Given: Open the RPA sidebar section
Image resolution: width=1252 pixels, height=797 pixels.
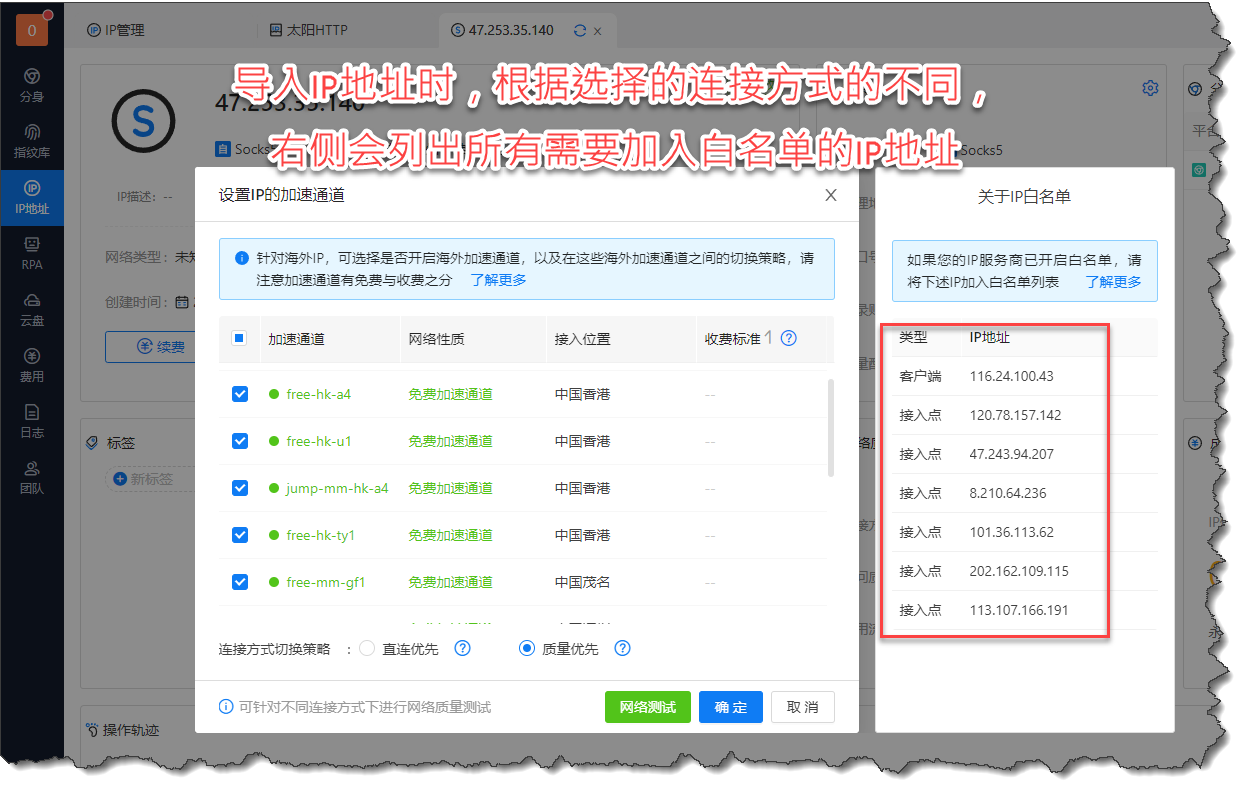Looking at the screenshot, I should pos(32,254).
